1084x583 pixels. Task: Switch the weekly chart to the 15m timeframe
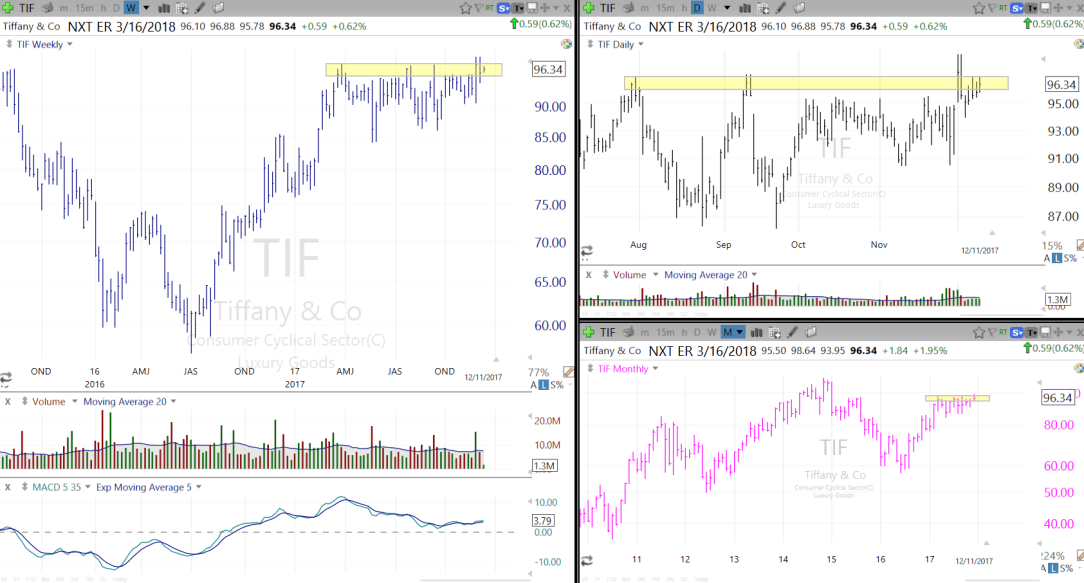point(83,8)
